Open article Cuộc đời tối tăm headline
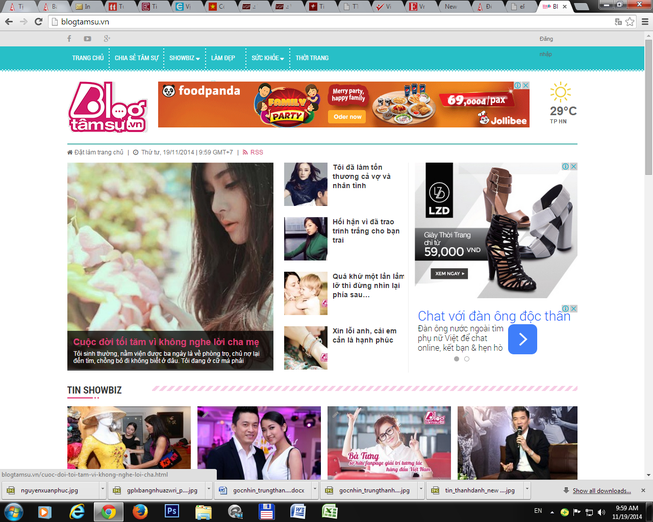 [x=166, y=342]
